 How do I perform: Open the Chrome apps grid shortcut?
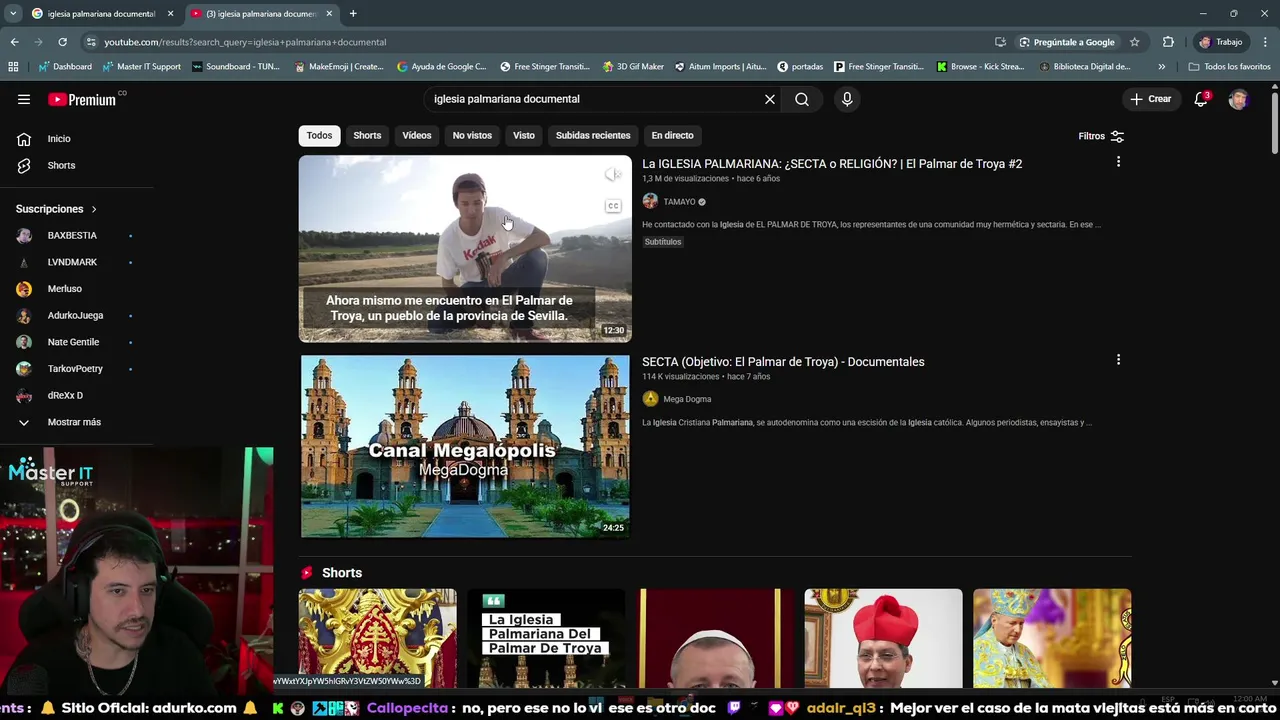tap(13, 66)
